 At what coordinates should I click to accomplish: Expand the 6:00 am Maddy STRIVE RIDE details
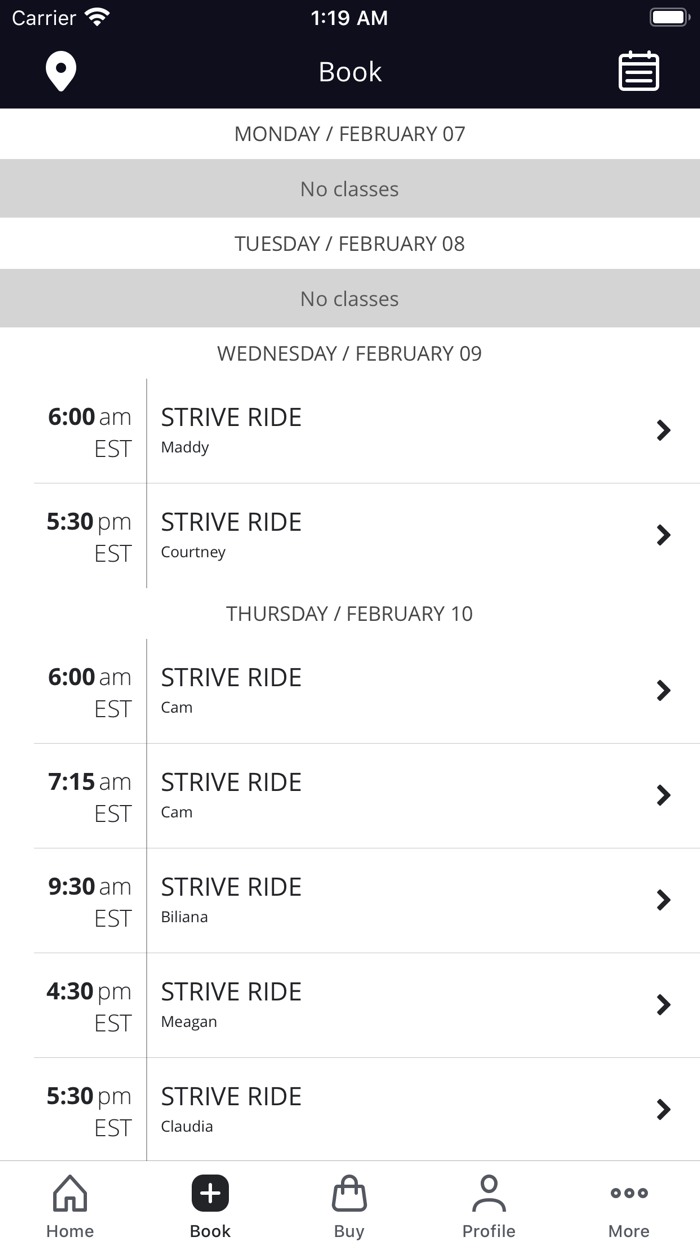click(663, 430)
